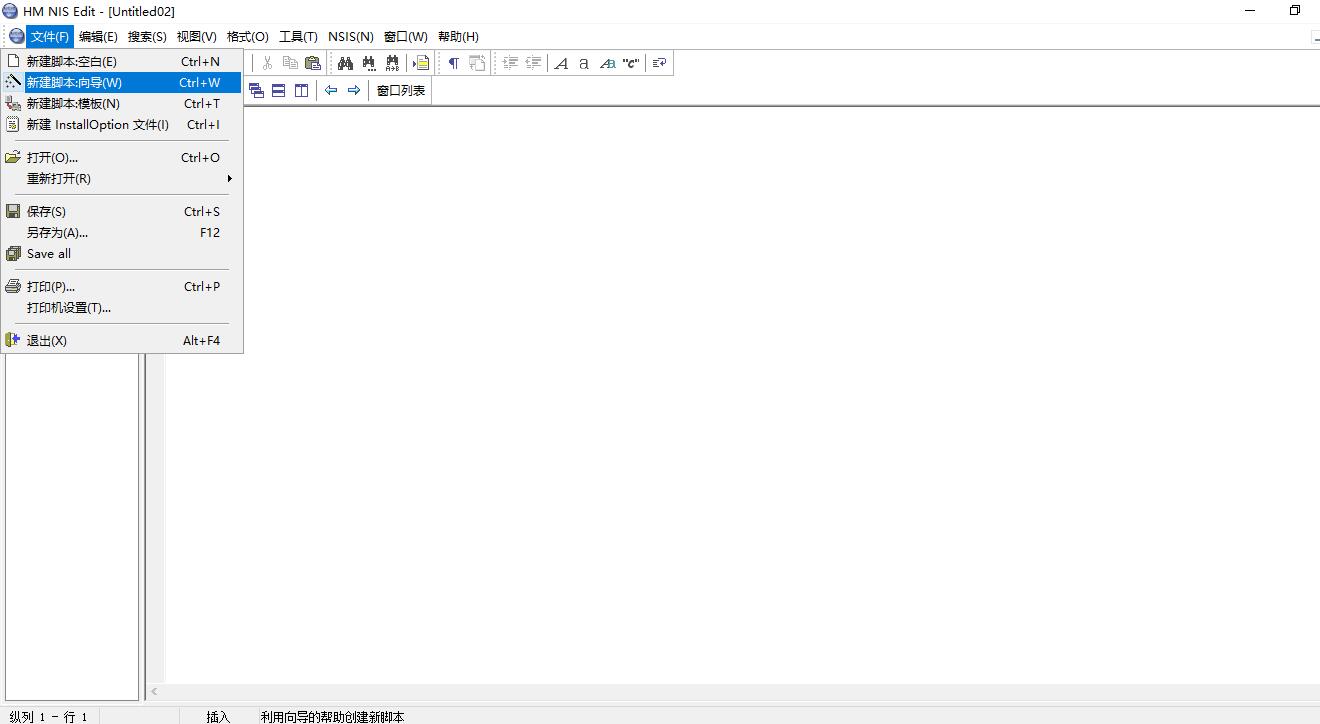Click the 窗口列表 button
The image size is (1320, 724).
399,89
